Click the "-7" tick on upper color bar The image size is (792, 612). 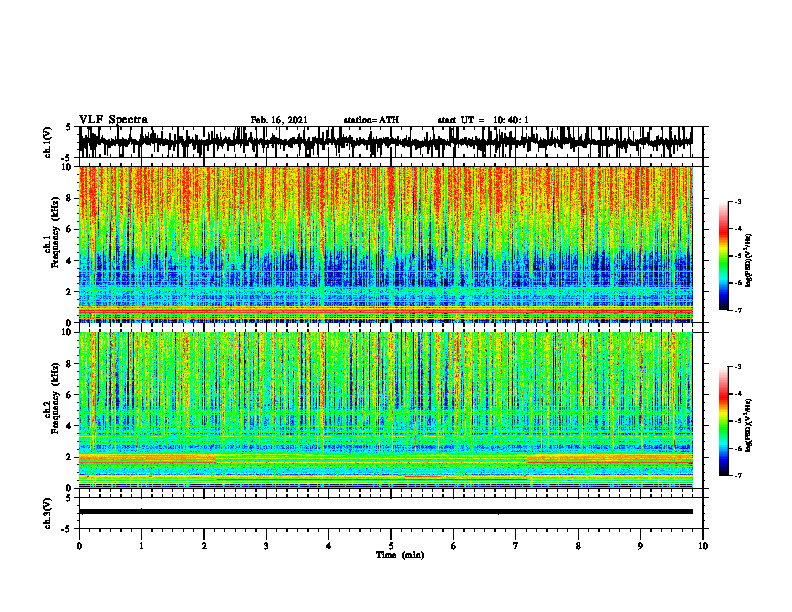pos(738,310)
